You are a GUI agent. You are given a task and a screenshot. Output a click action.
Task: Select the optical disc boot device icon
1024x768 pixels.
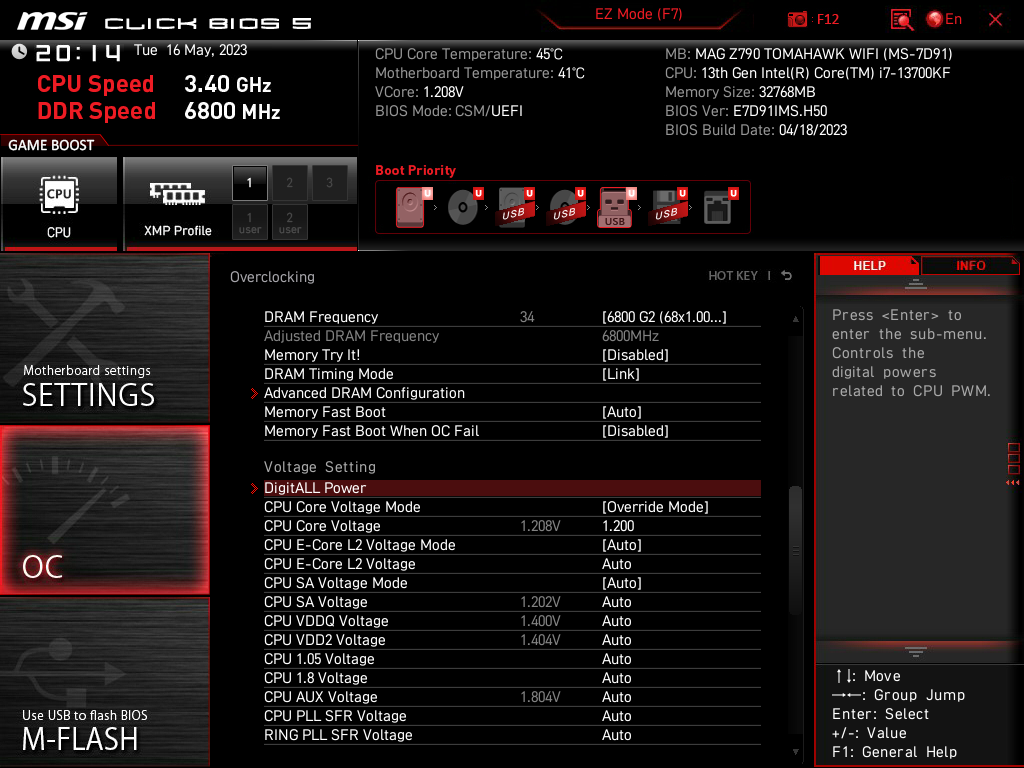464,207
